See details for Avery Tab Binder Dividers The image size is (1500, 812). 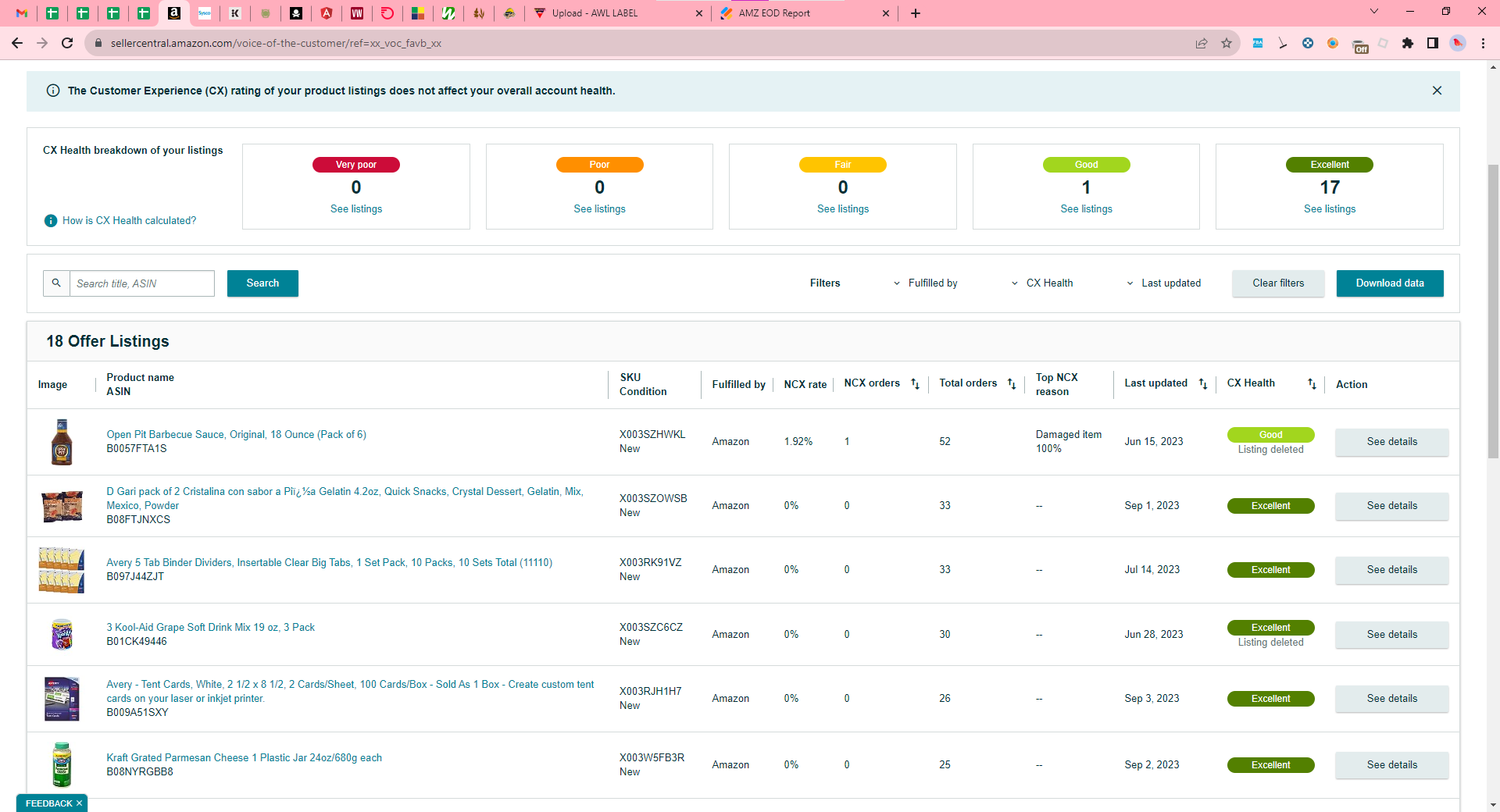coord(1391,570)
